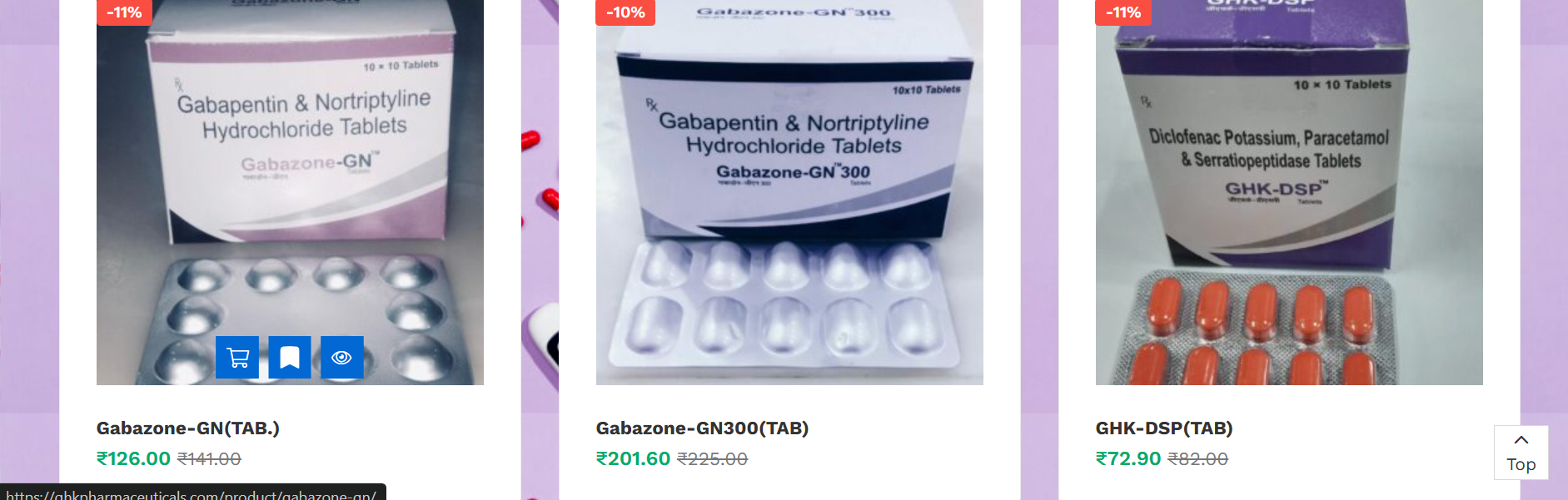This screenshot has width=1568, height=500.
Task: Open Gabazone-GN300(TAB) product title link
Action: click(702, 428)
